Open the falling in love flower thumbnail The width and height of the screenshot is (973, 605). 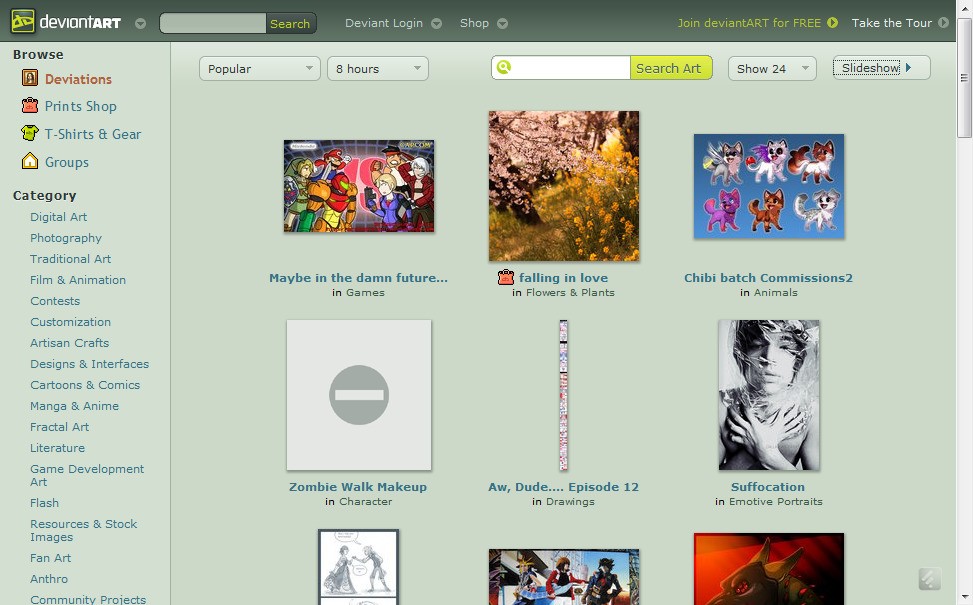(x=563, y=186)
